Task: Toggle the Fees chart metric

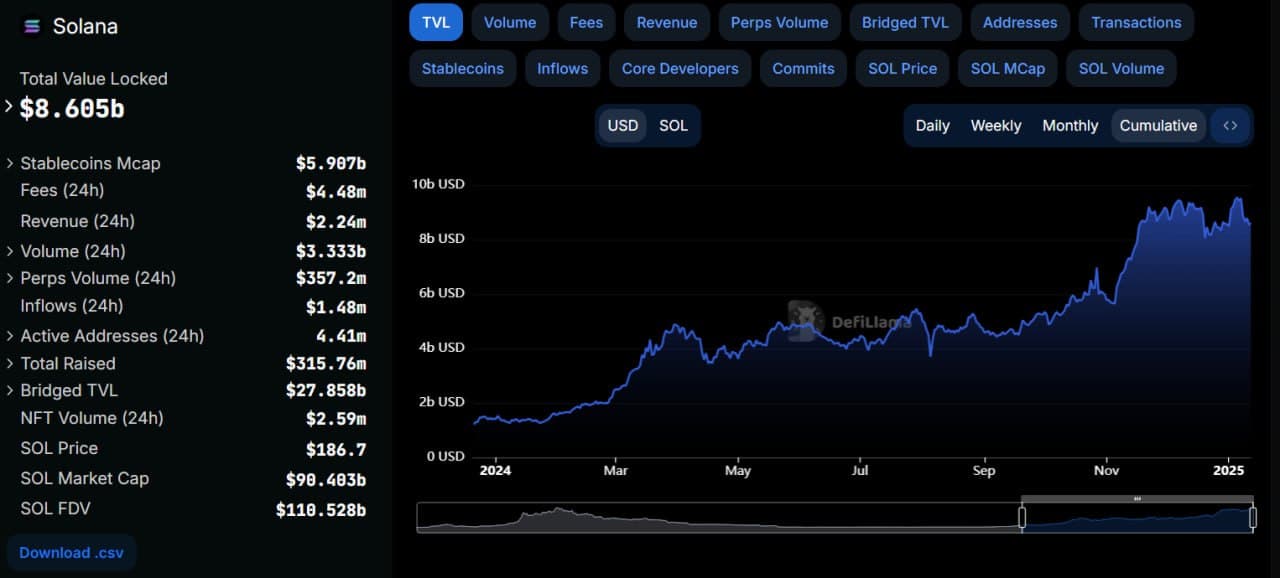Action: point(586,22)
